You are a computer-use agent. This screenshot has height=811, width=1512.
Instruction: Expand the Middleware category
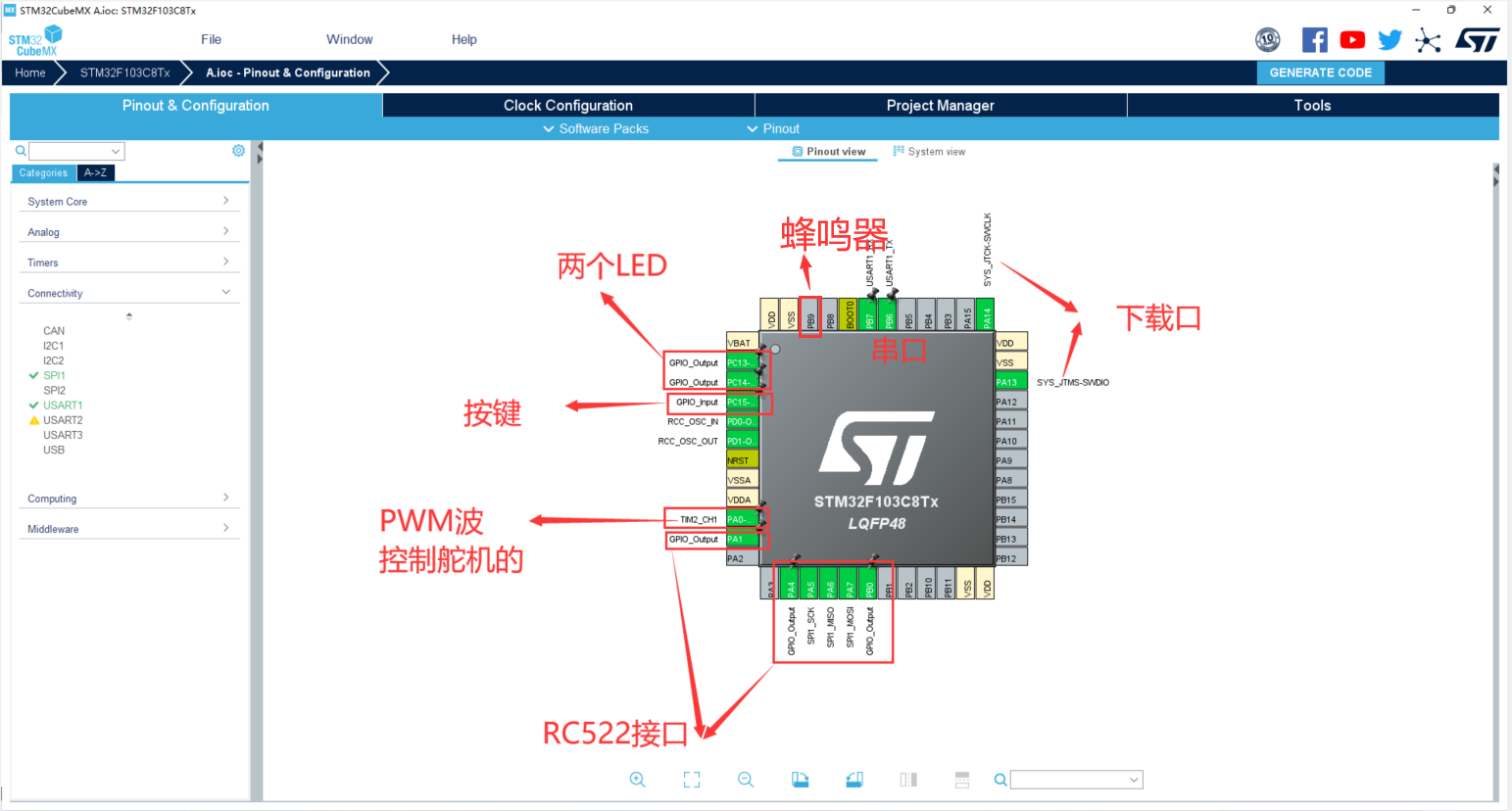tap(128, 528)
